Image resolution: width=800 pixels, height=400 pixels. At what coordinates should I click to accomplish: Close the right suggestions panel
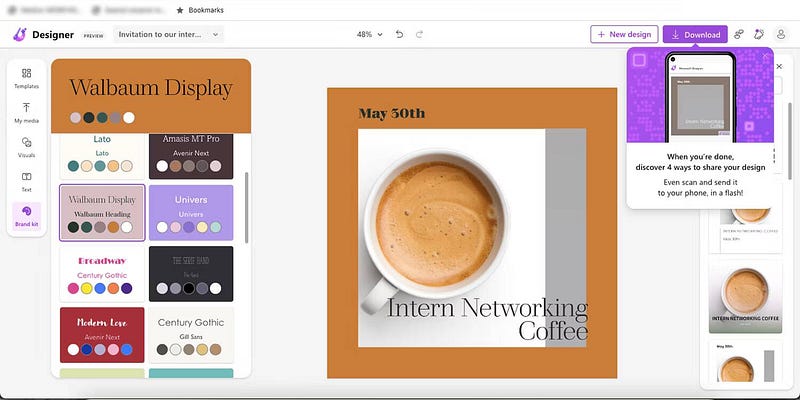point(779,66)
